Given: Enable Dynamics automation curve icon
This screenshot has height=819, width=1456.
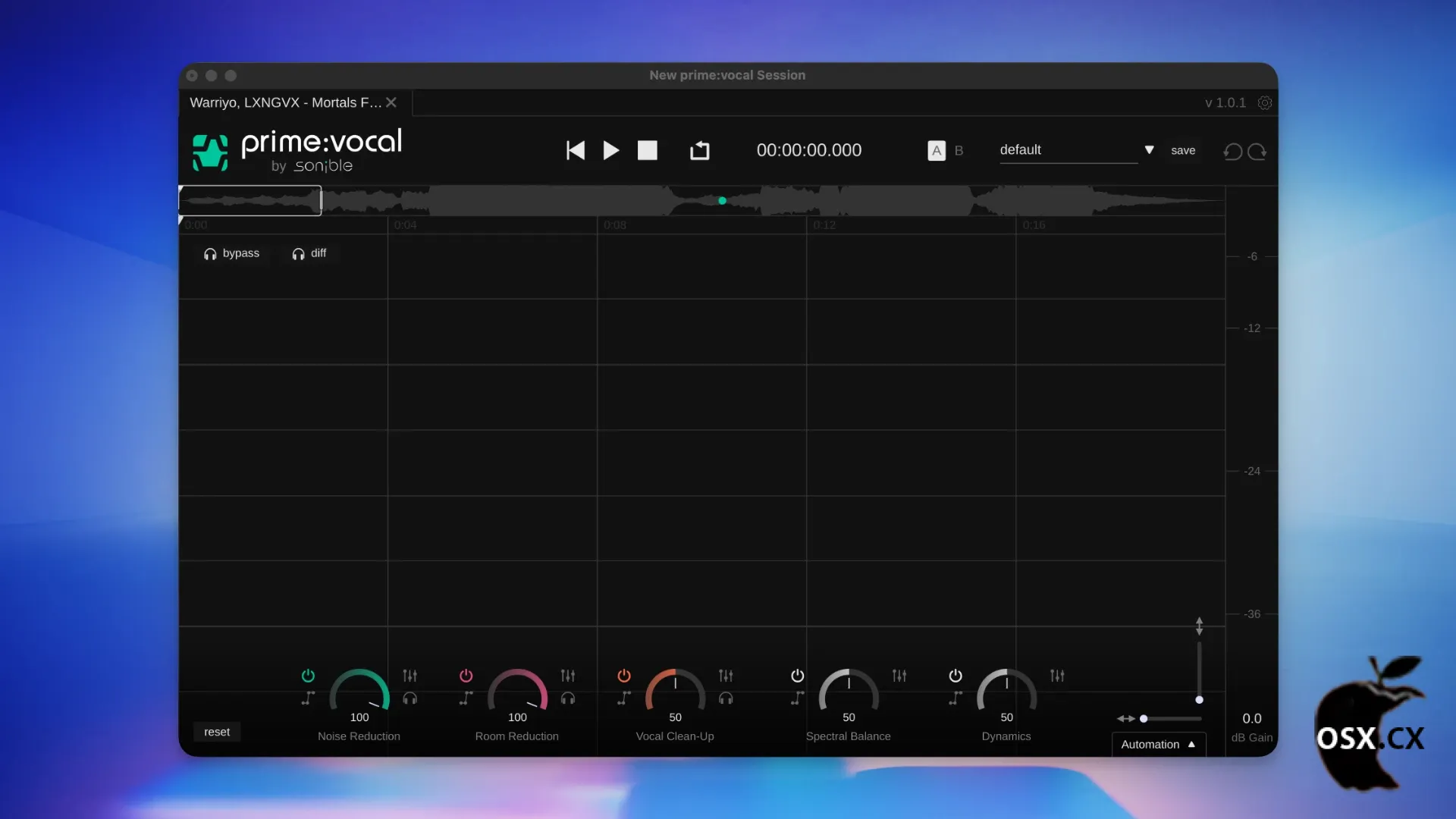Looking at the screenshot, I should [955, 698].
